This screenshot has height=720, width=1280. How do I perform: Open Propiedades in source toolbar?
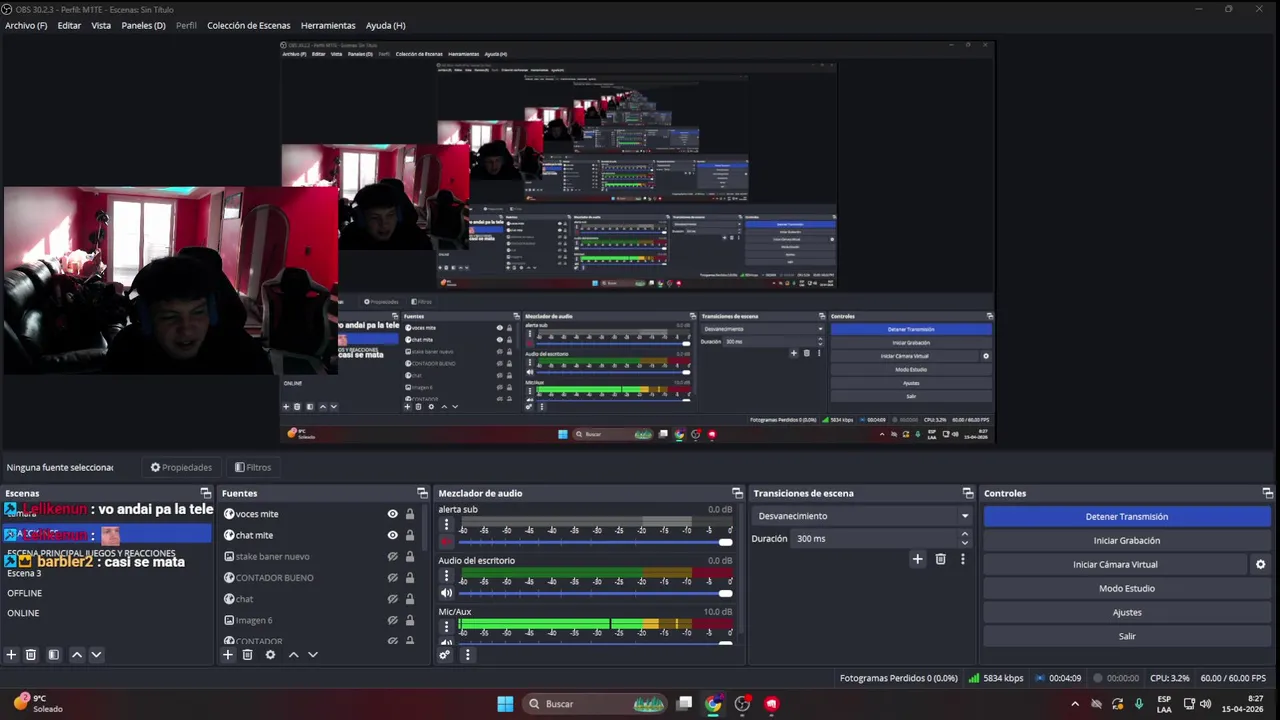(x=181, y=467)
